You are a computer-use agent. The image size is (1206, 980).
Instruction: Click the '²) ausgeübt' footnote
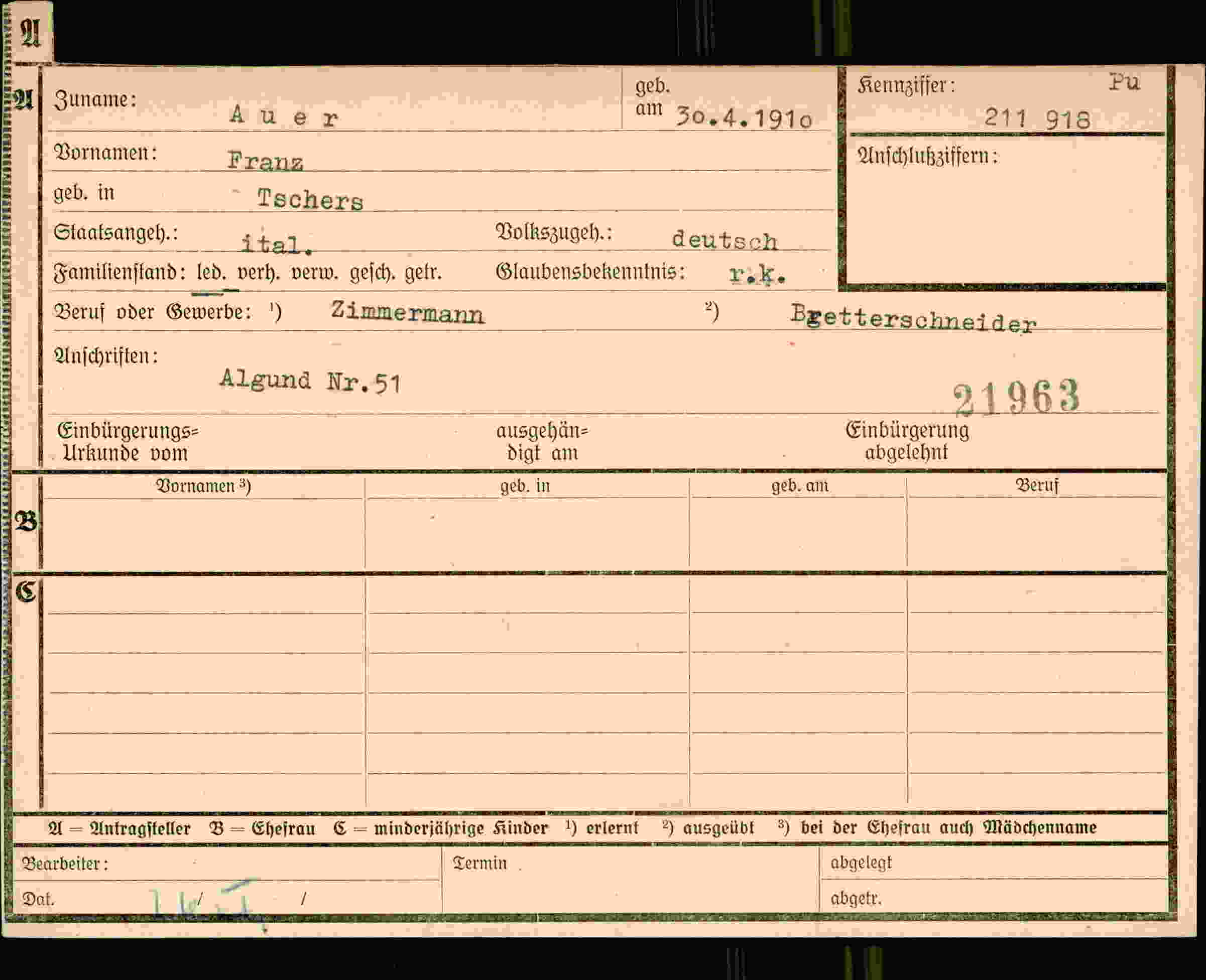[708, 828]
